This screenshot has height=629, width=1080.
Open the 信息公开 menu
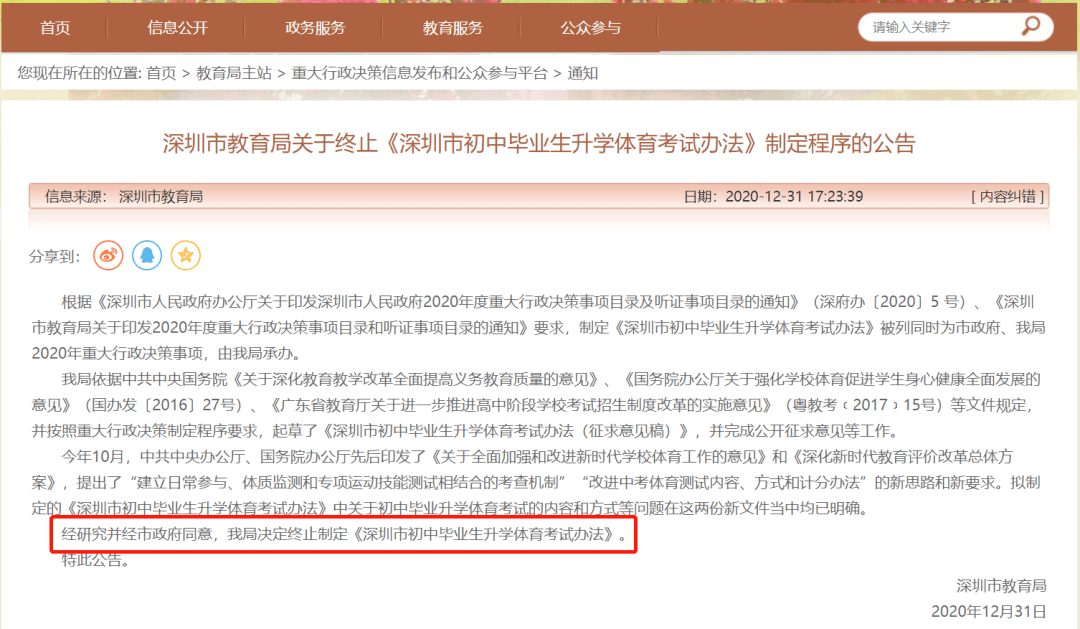(177, 28)
